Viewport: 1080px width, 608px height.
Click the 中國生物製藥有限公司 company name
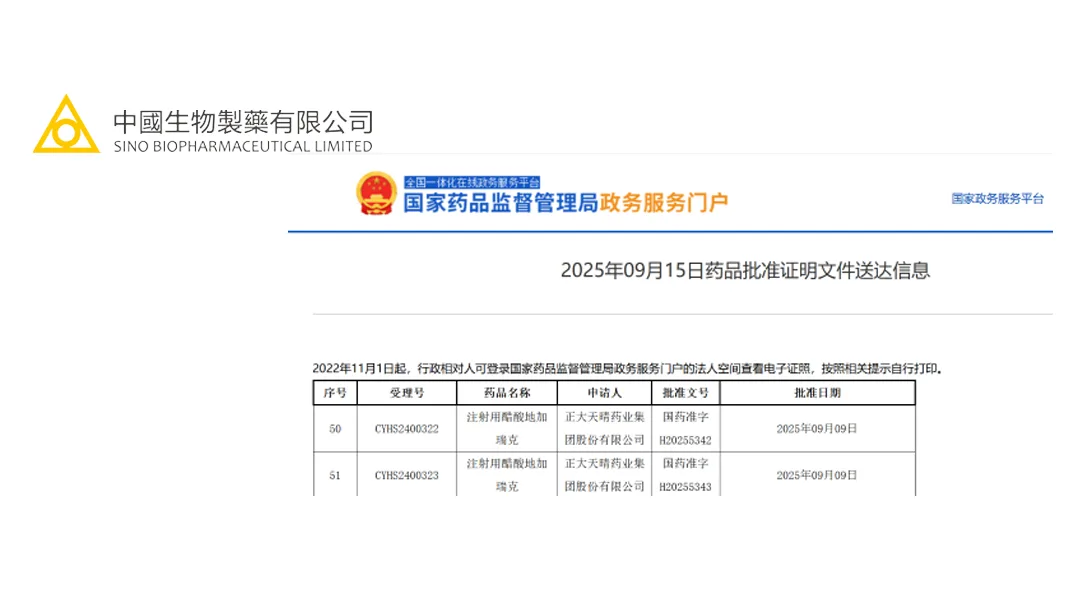click(x=243, y=122)
